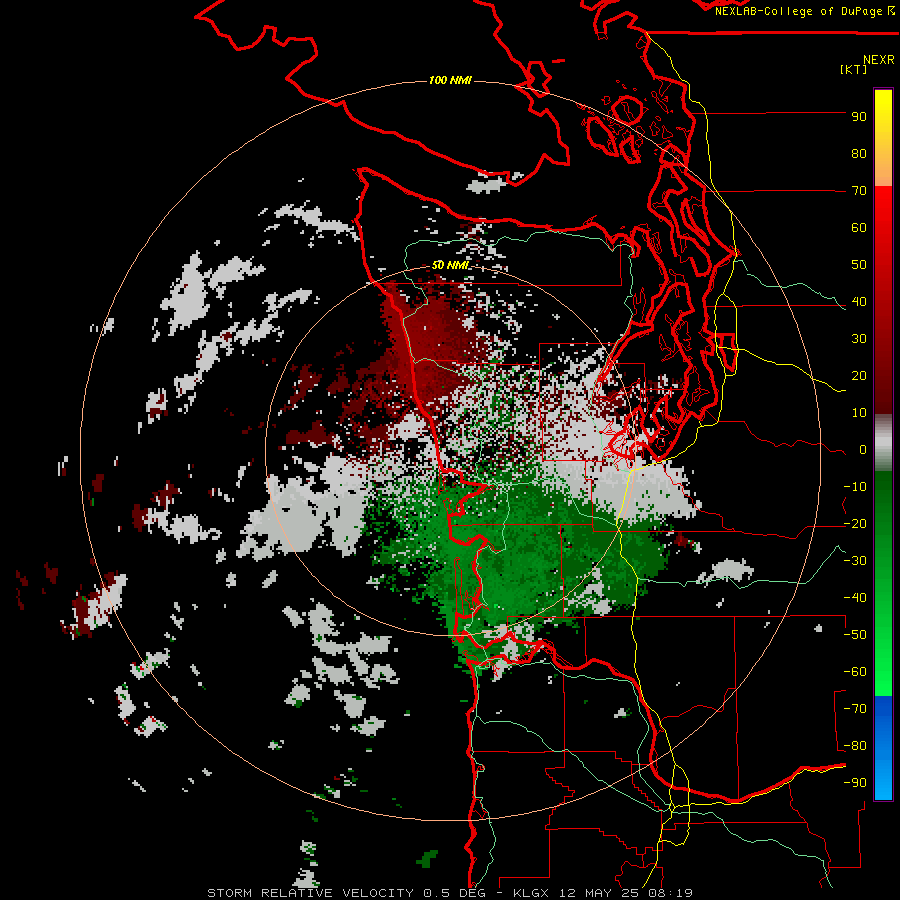
Task: Pick the gray zero-velocity segment of color bar
Action: pos(883,443)
